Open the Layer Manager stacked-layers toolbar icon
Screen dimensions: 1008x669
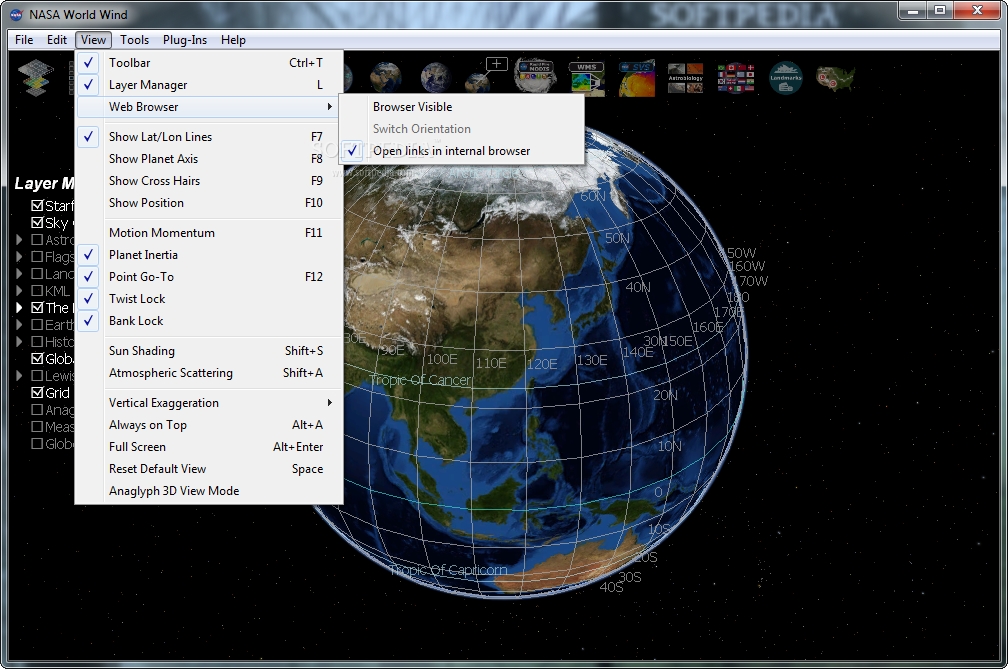35,78
